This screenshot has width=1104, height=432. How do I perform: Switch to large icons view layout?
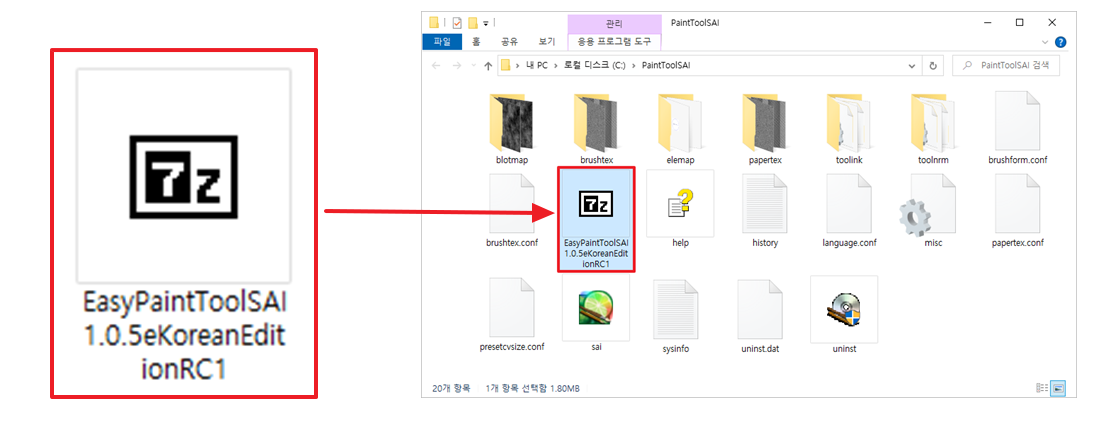[x=1058, y=388]
